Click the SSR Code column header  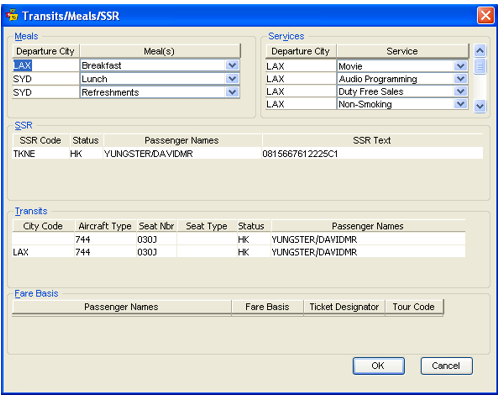(x=41, y=140)
